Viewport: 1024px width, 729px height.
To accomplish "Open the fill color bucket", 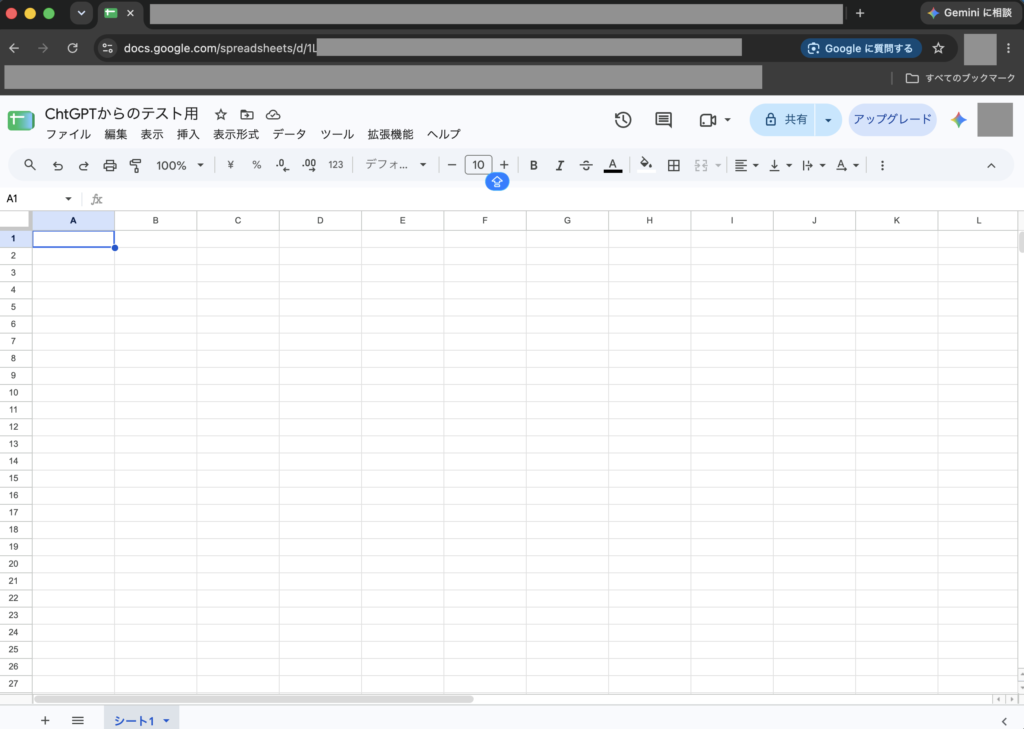I will pos(646,165).
